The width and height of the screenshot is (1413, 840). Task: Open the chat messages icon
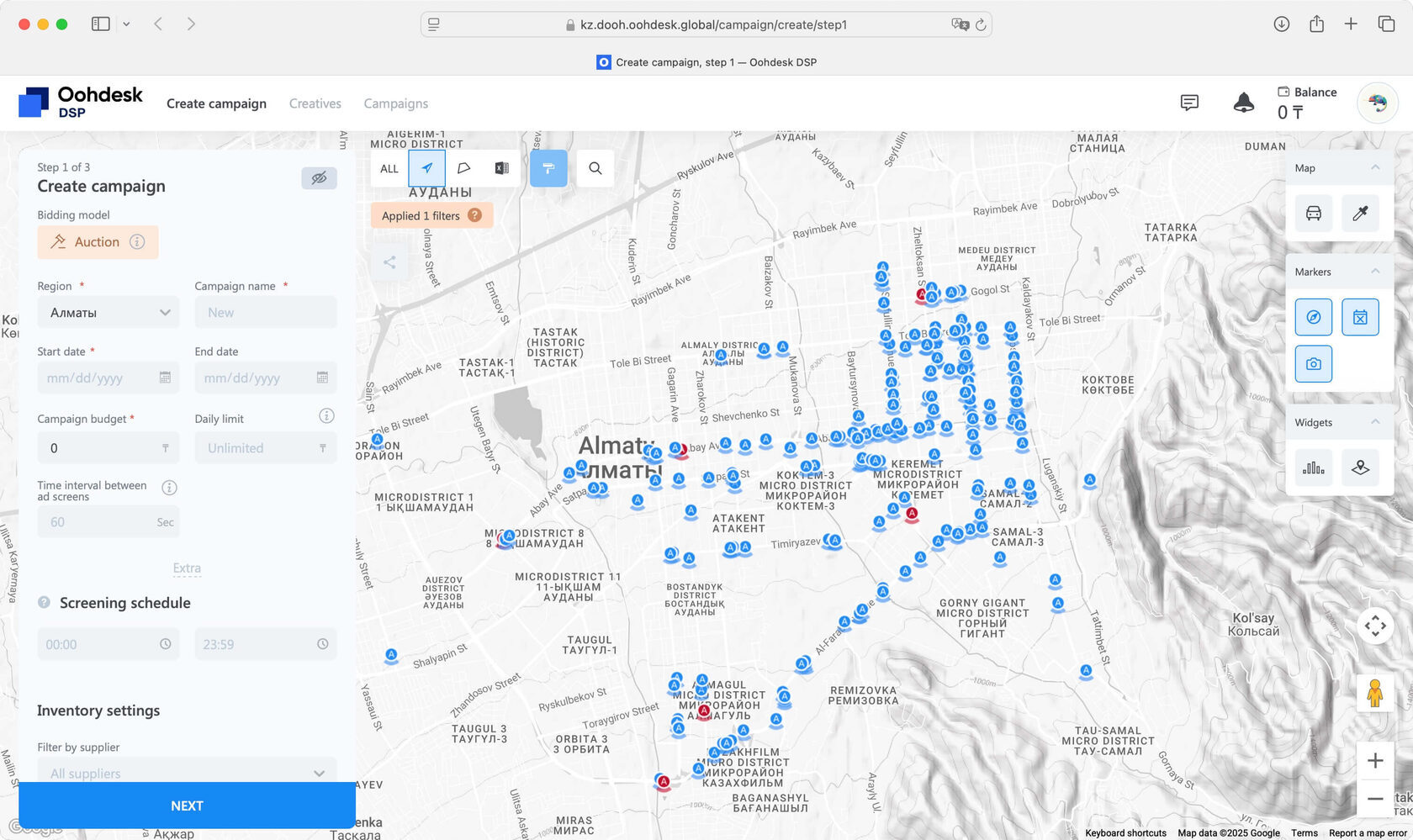[1189, 103]
